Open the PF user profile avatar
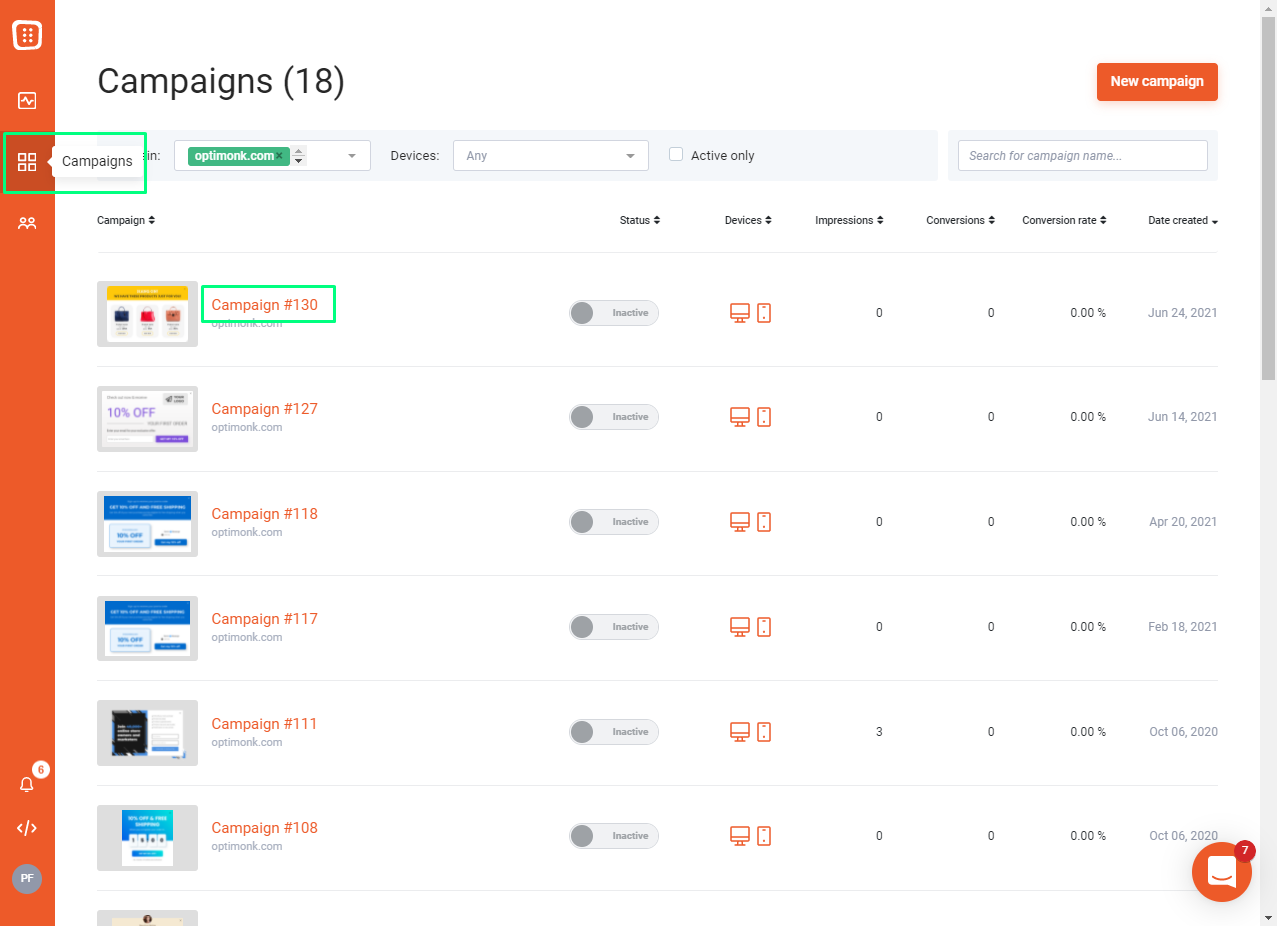The width and height of the screenshot is (1277, 926). click(x=27, y=879)
